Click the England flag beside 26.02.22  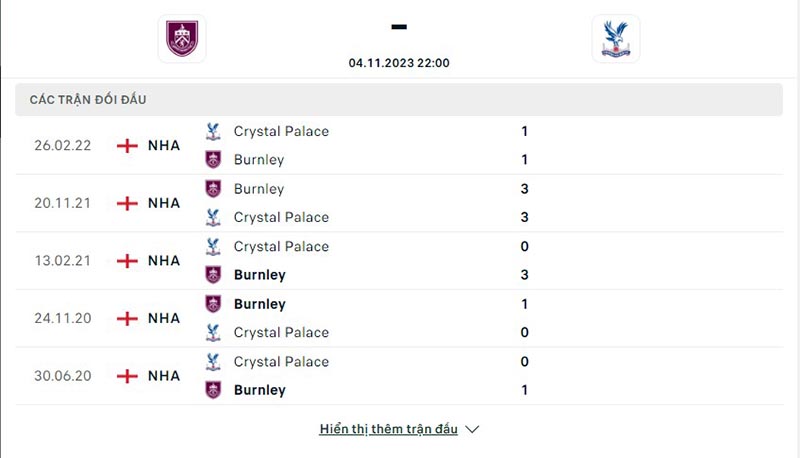pos(127,145)
